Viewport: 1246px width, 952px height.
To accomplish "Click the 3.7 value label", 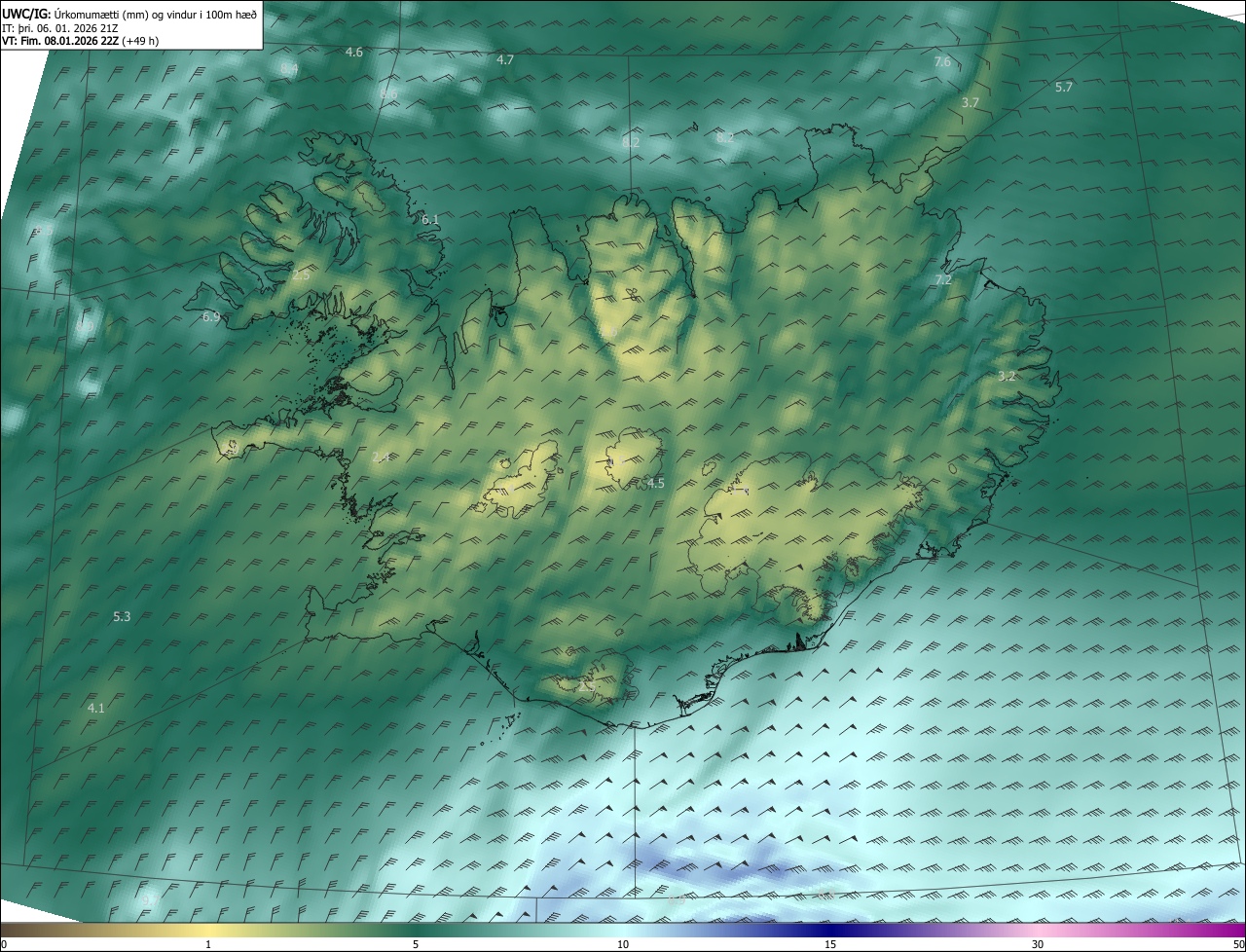I will 971,102.
